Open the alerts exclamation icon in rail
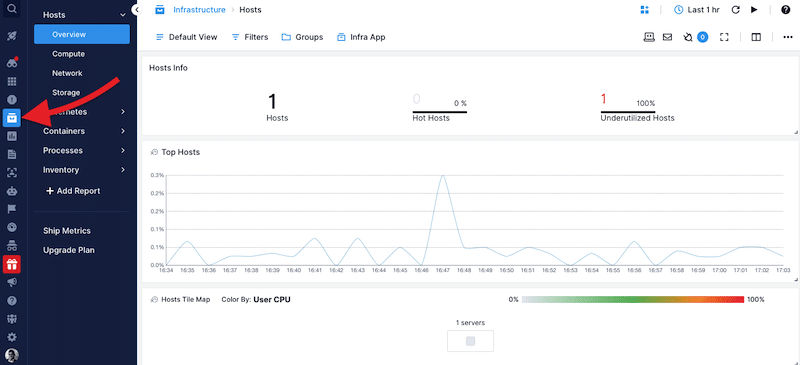The height and width of the screenshot is (365, 800). [12, 100]
